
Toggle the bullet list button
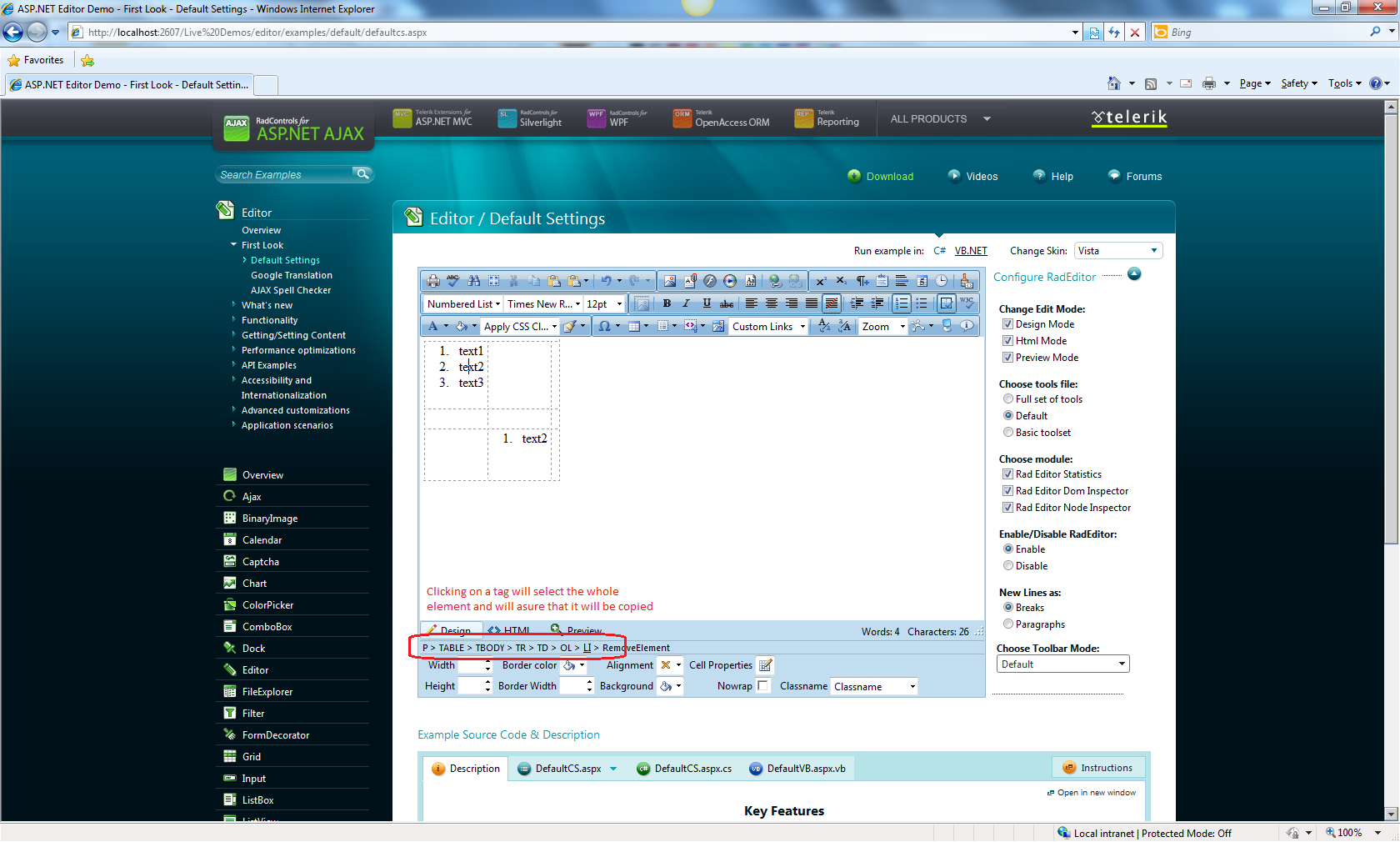(x=922, y=303)
